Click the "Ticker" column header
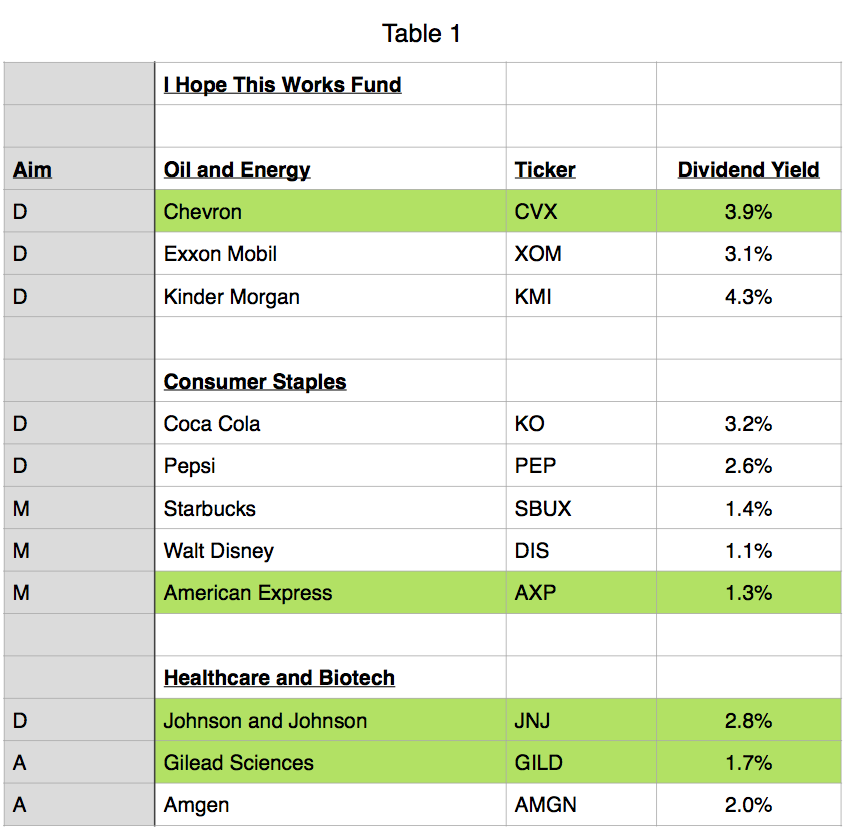This screenshot has width=843, height=829. pyautogui.click(x=545, y=170)
